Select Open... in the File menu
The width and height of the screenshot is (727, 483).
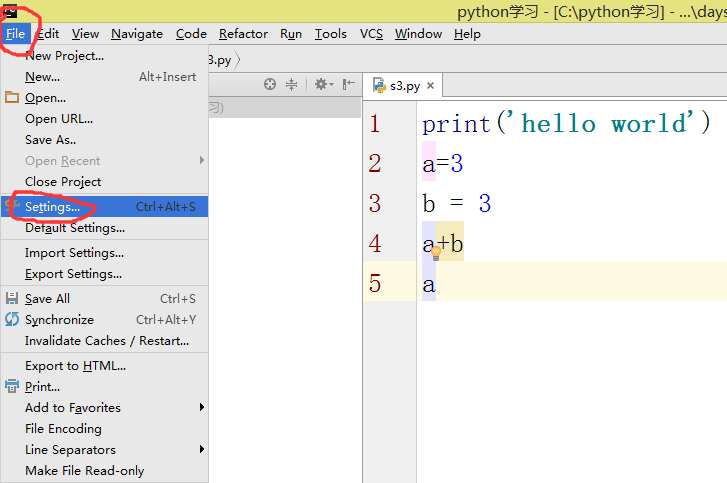coord(104,98)
